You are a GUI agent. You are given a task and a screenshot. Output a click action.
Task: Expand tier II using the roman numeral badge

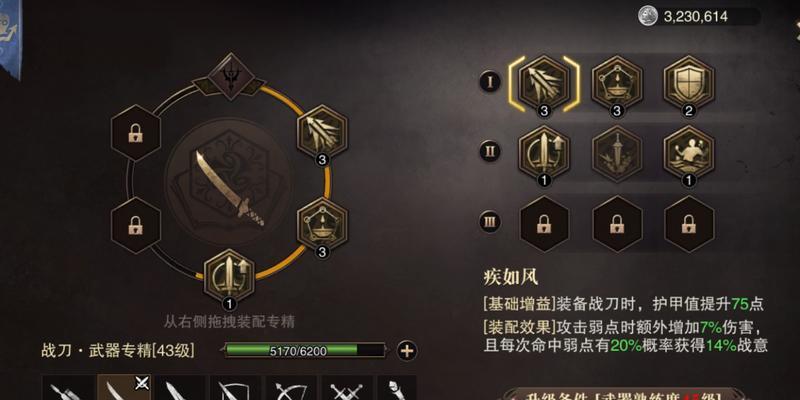click(490, 152)
